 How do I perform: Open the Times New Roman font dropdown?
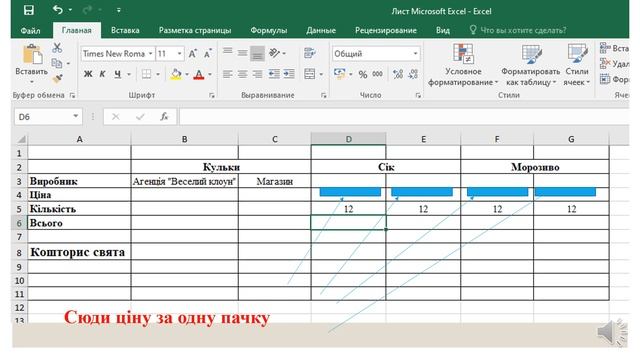pos(150,53)
